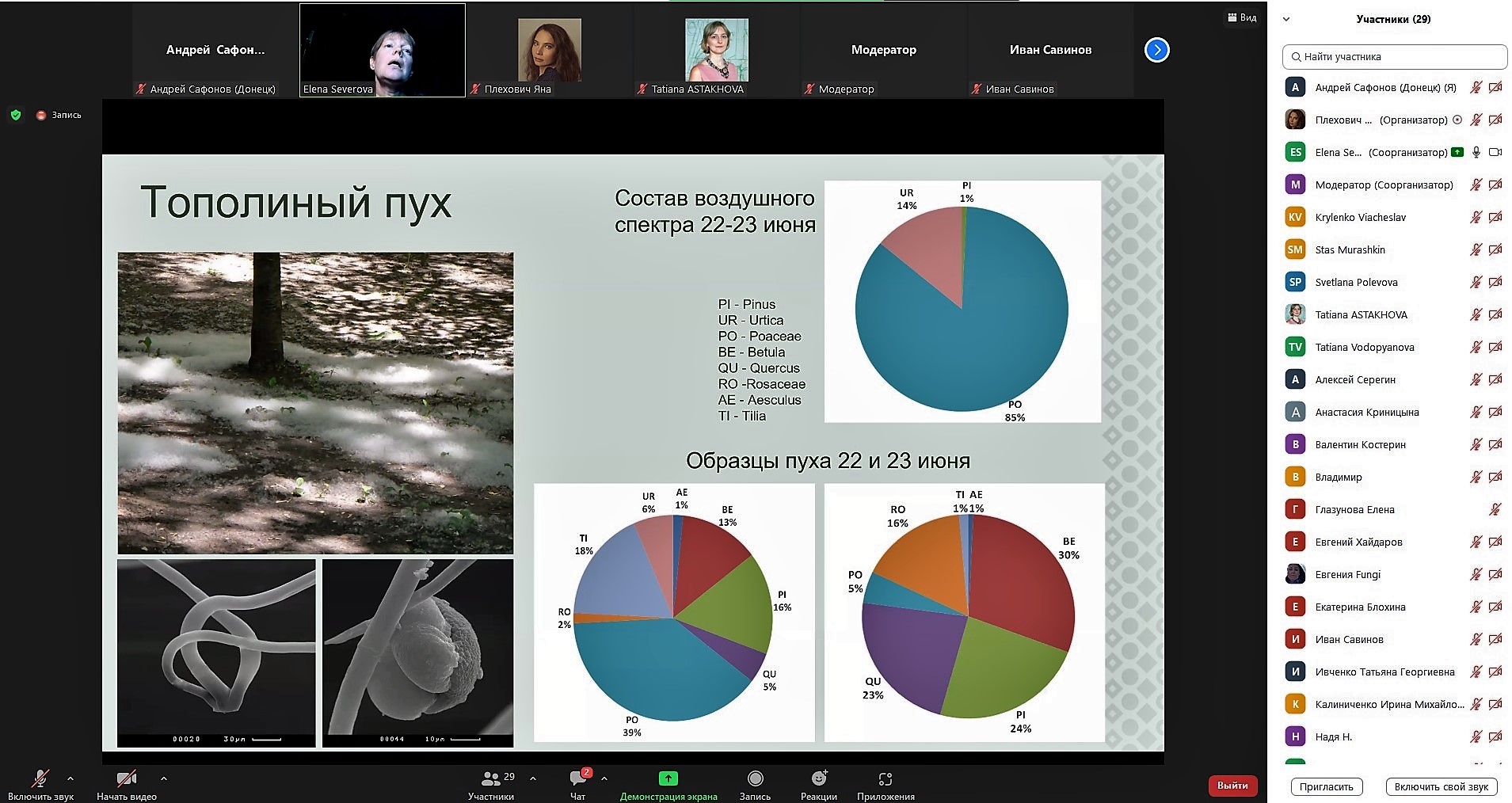1512x803 pixels.
Task: Click camera-off icon for Екатерина Блохина
Action: click(1495, 607)
